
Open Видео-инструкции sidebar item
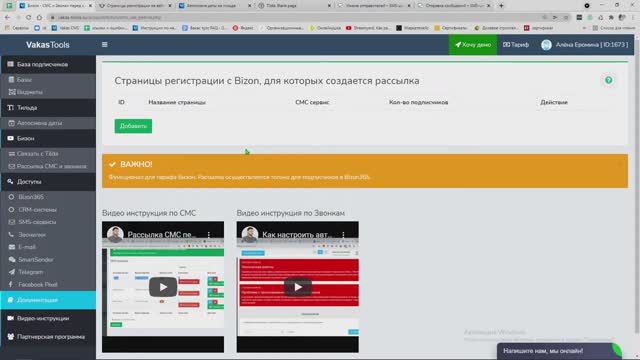48,318
